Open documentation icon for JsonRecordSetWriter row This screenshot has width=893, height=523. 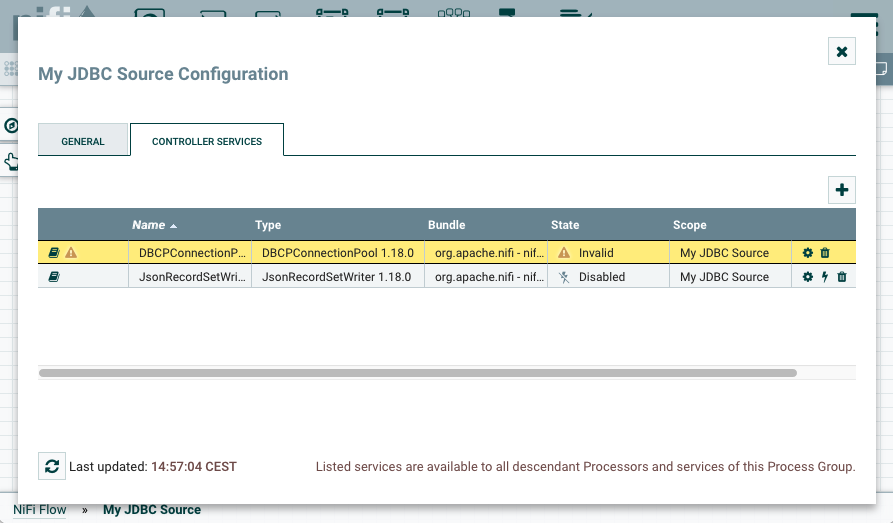pos(54,277)
